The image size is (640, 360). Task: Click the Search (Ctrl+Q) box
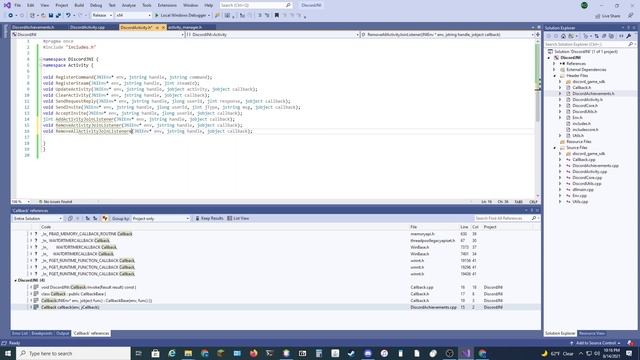pyautogui.click(x=255, y=5)
